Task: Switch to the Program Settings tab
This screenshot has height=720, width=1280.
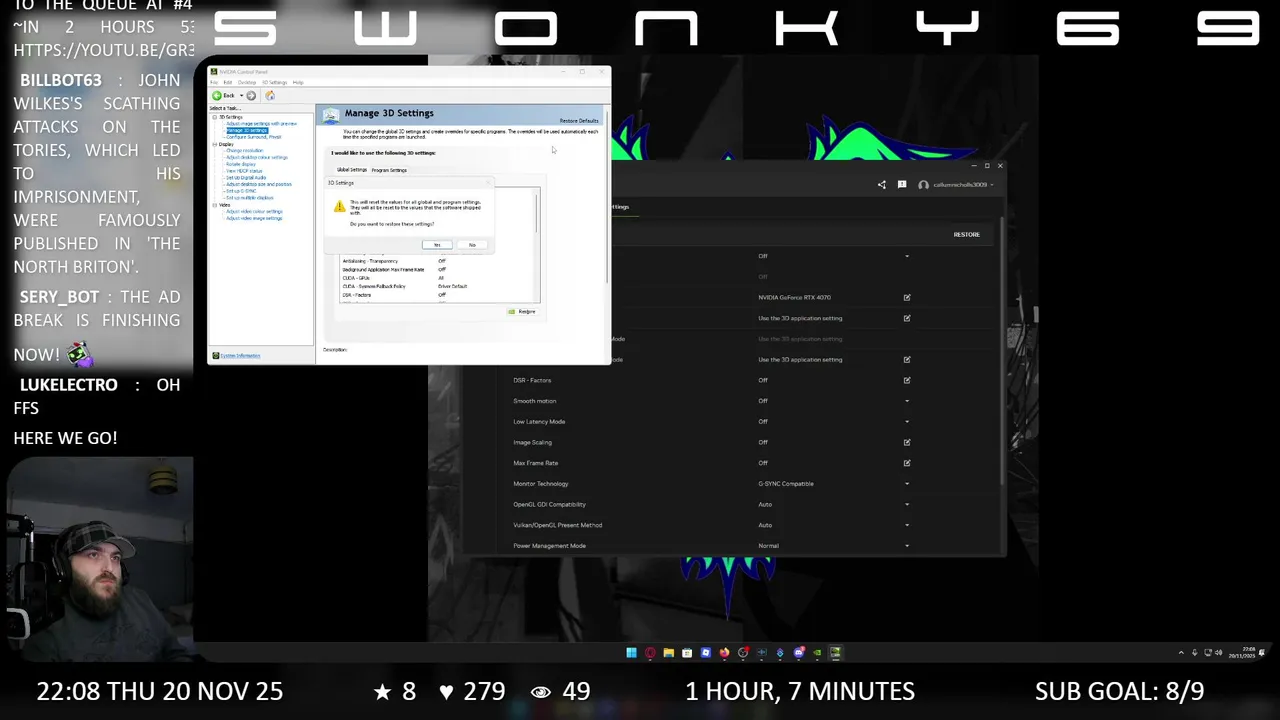Action: [389, 170]
